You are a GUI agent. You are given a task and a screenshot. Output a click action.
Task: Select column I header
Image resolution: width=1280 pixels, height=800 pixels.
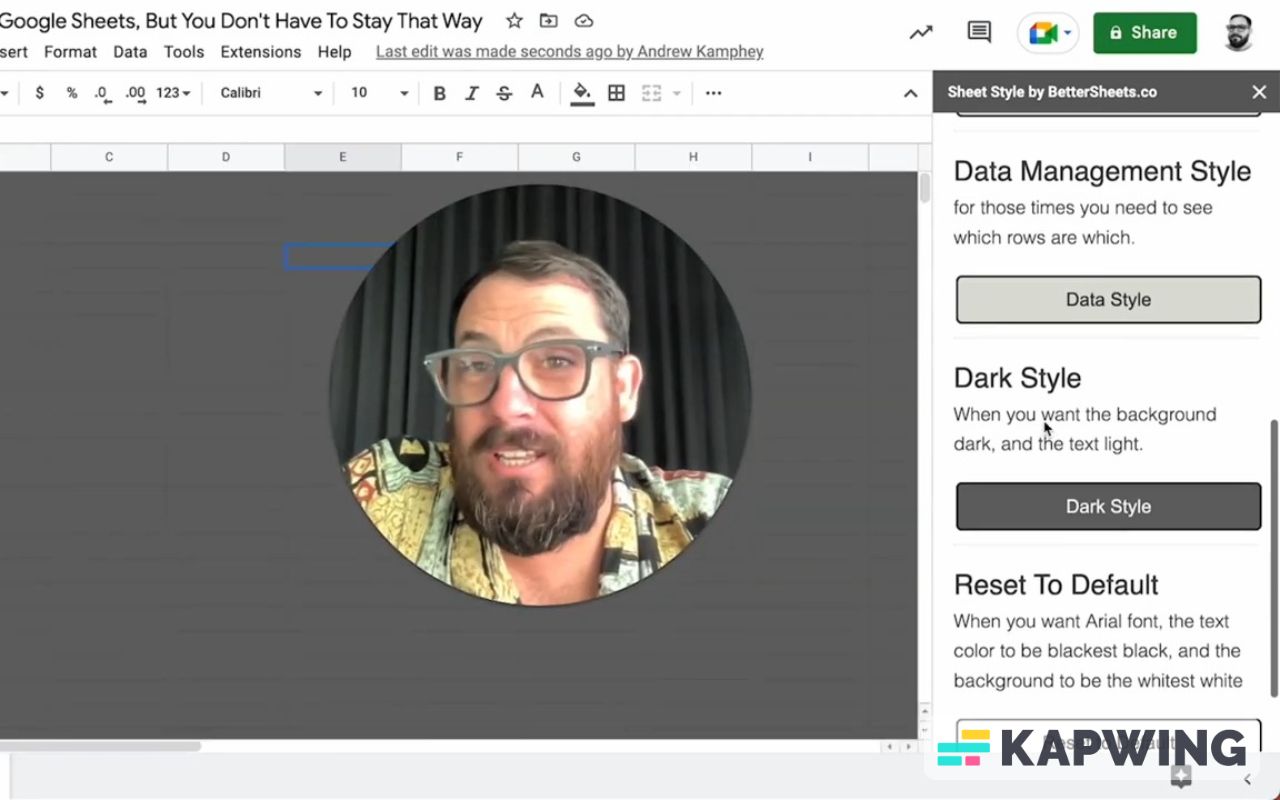tap(810, 157)
